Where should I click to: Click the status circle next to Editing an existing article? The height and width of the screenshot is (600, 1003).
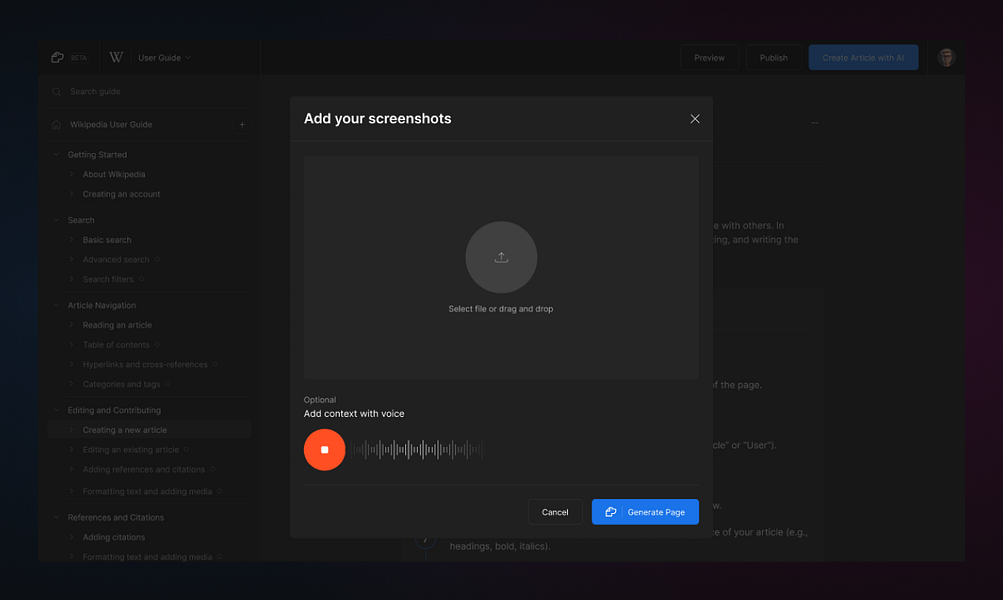[x=186, y=450]
